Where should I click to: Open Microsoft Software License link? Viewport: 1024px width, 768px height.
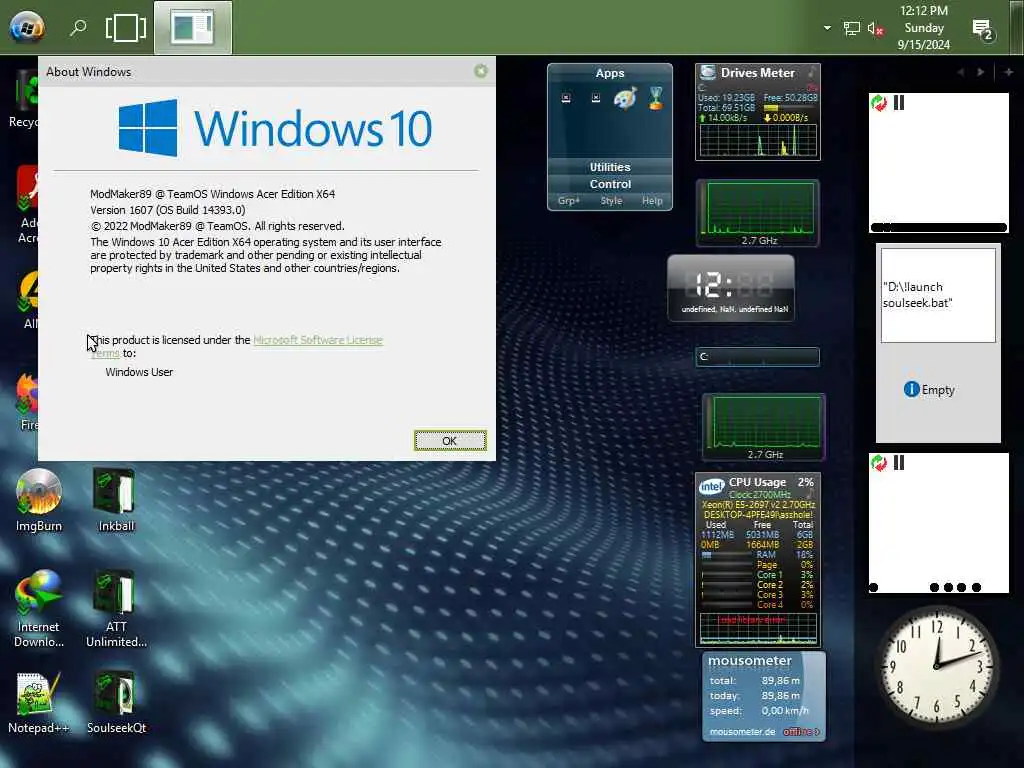click(317, 340)
